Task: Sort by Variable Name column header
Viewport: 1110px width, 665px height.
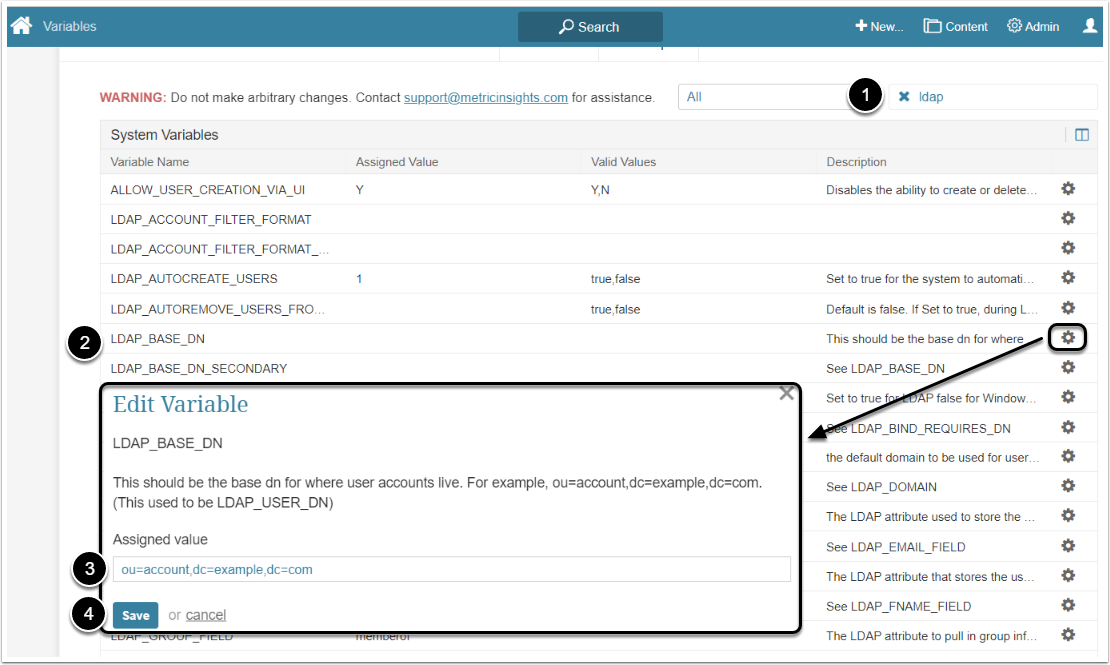Action: click(x=149, y=162)
